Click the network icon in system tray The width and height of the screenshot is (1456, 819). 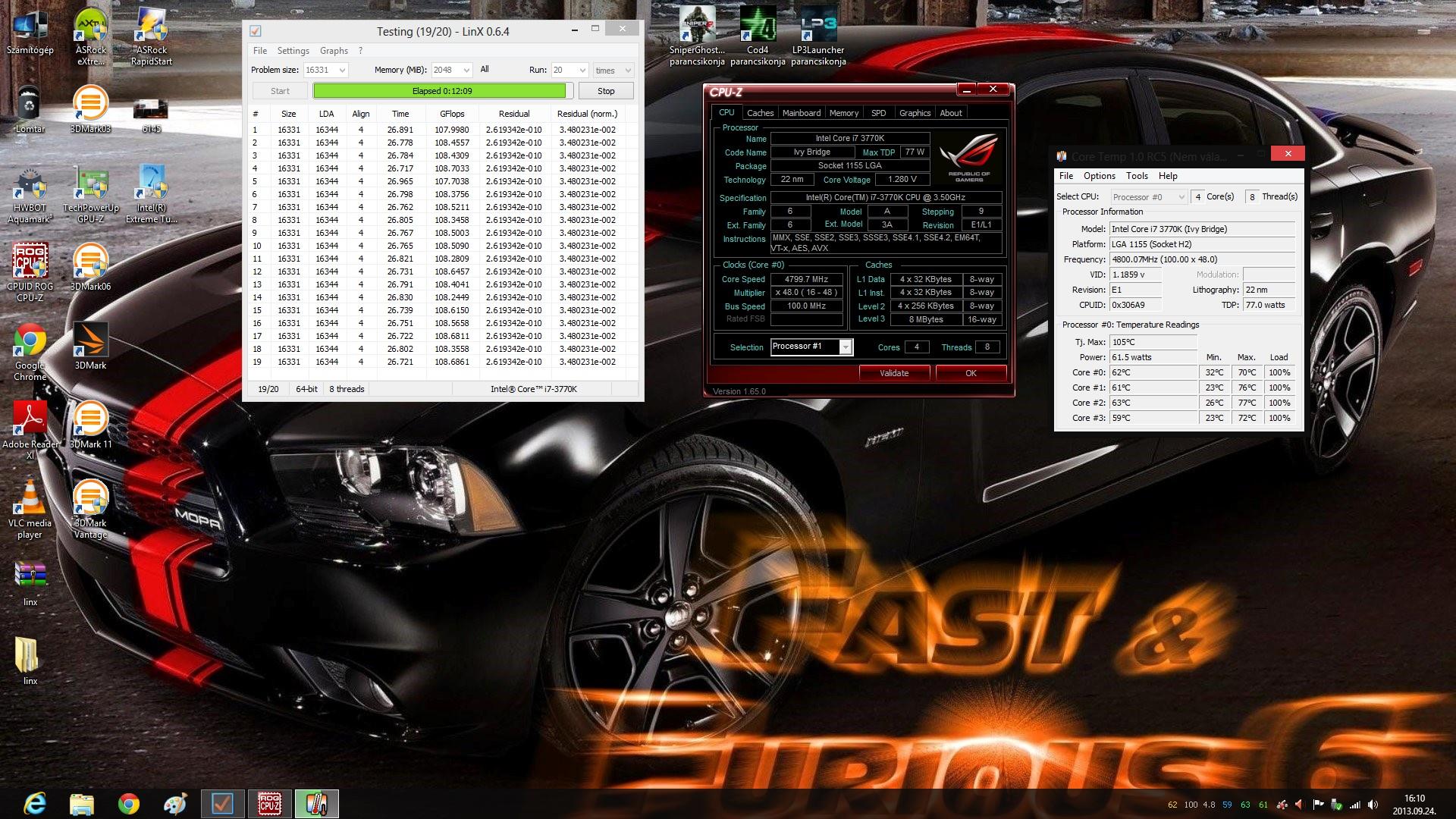[x=1354, y=805]
